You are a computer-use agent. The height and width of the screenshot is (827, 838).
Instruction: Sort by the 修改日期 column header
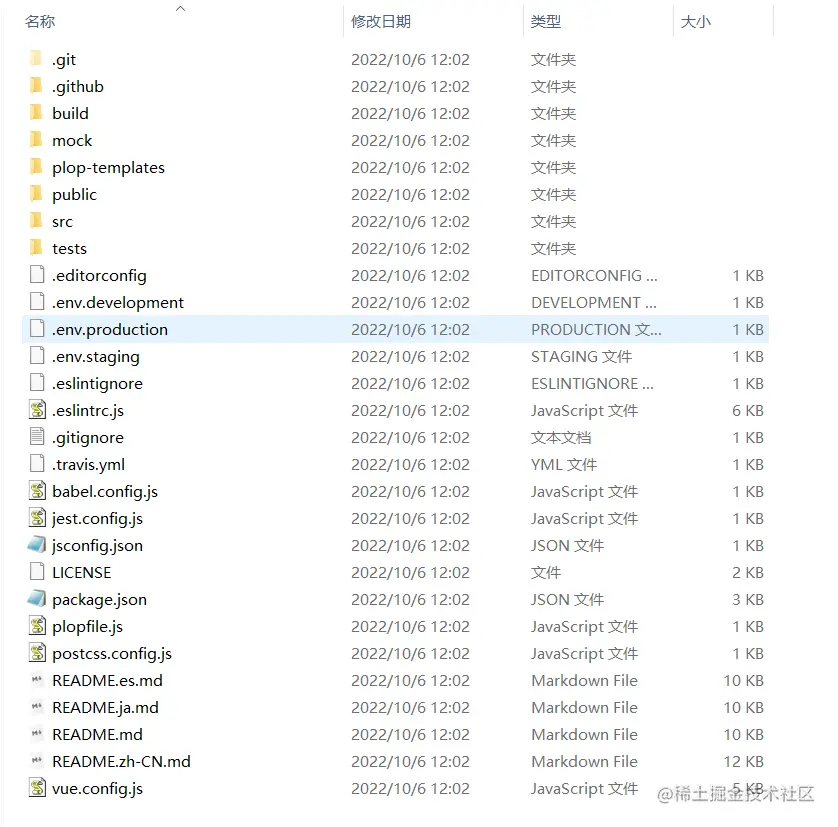381,21
